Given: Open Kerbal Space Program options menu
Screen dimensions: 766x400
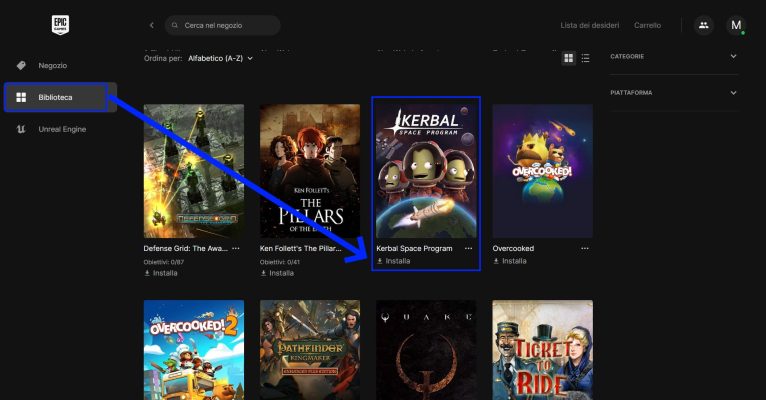Looking at the screenshot, I should click(x=468, y=248).
